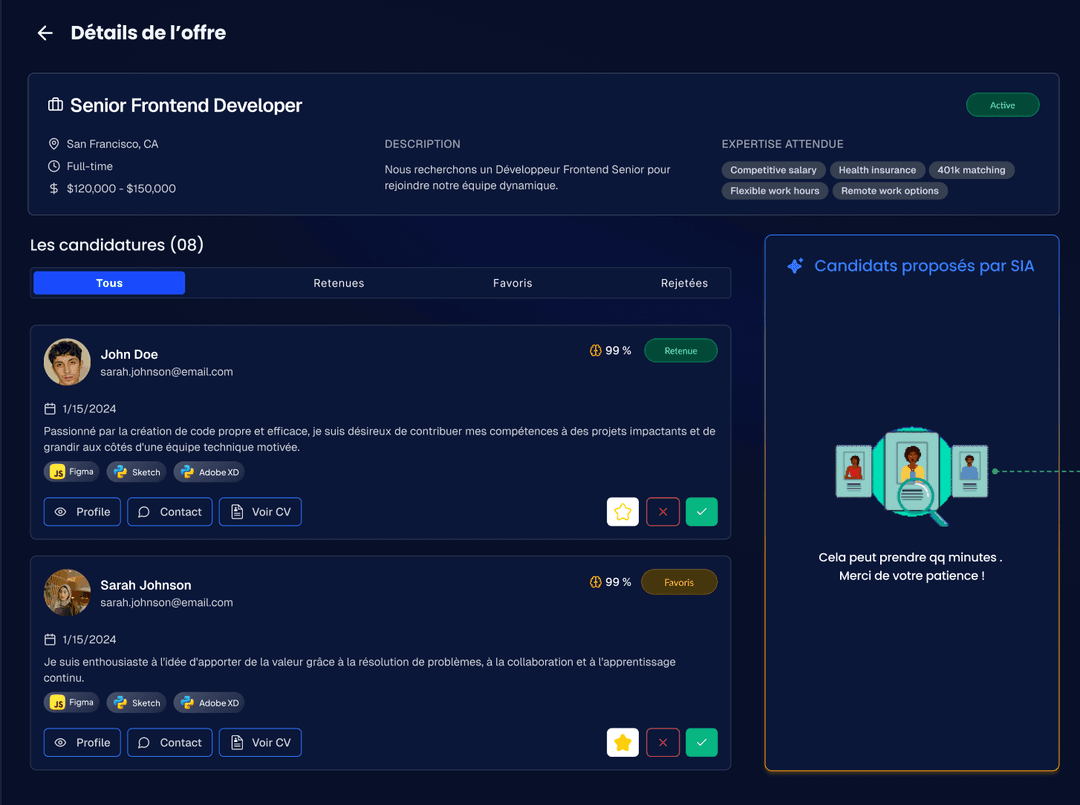Click the briefcase icon beside Senior Frontend Developer
Image resolution: width=1080 pixels, height=805 pixels.
coord(56,105)
